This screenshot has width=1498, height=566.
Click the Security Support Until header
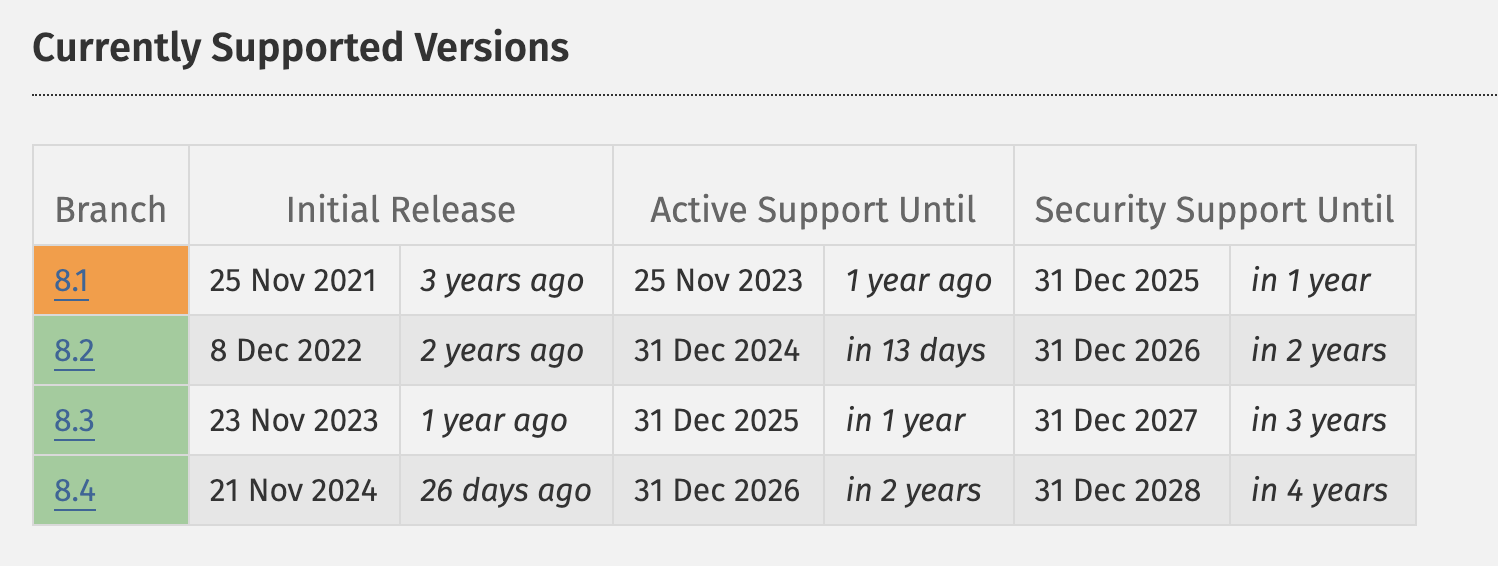coord(1215,210)
